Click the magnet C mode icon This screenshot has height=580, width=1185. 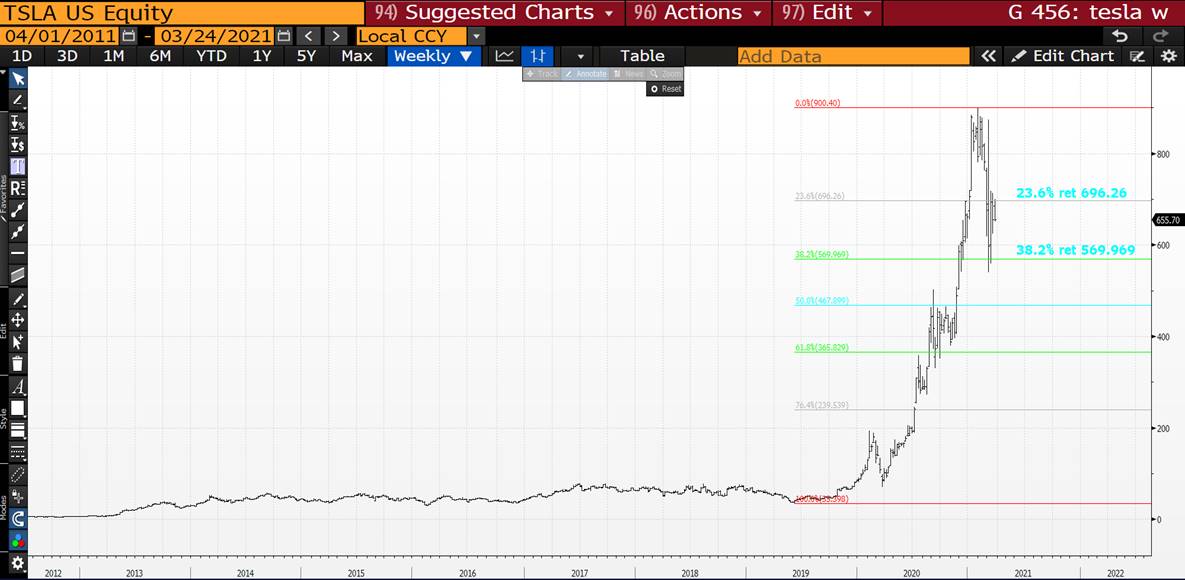pyautogui.click(x=18, y=519)
